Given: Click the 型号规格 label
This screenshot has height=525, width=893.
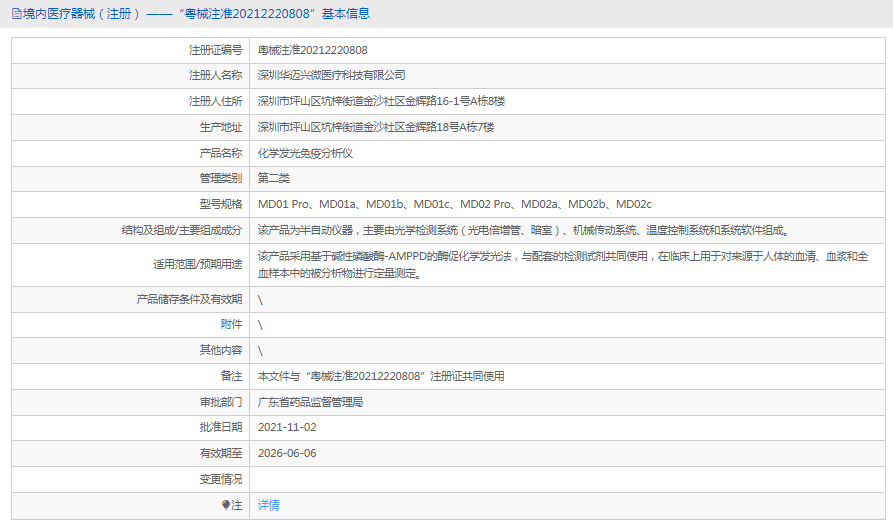Looking at the screenshot, I should [x=220, y=204].
